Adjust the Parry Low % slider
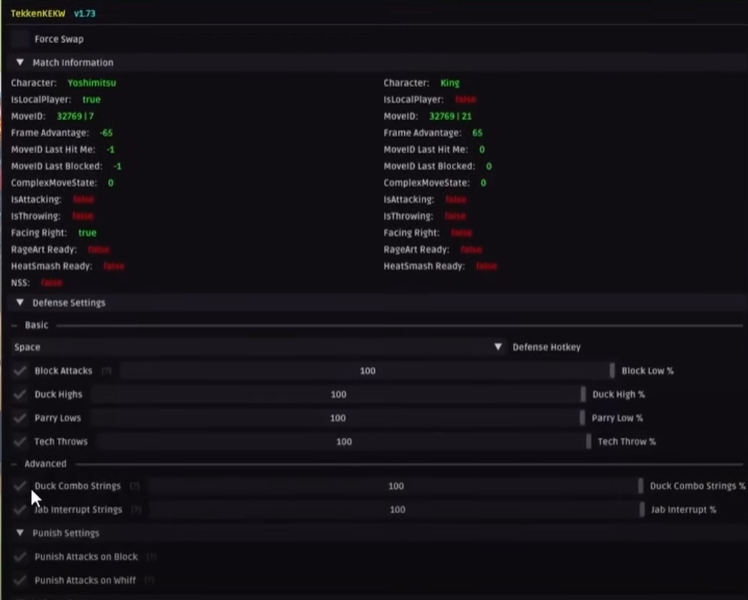Viewport: 748px width, 600px height. [338, 418]
